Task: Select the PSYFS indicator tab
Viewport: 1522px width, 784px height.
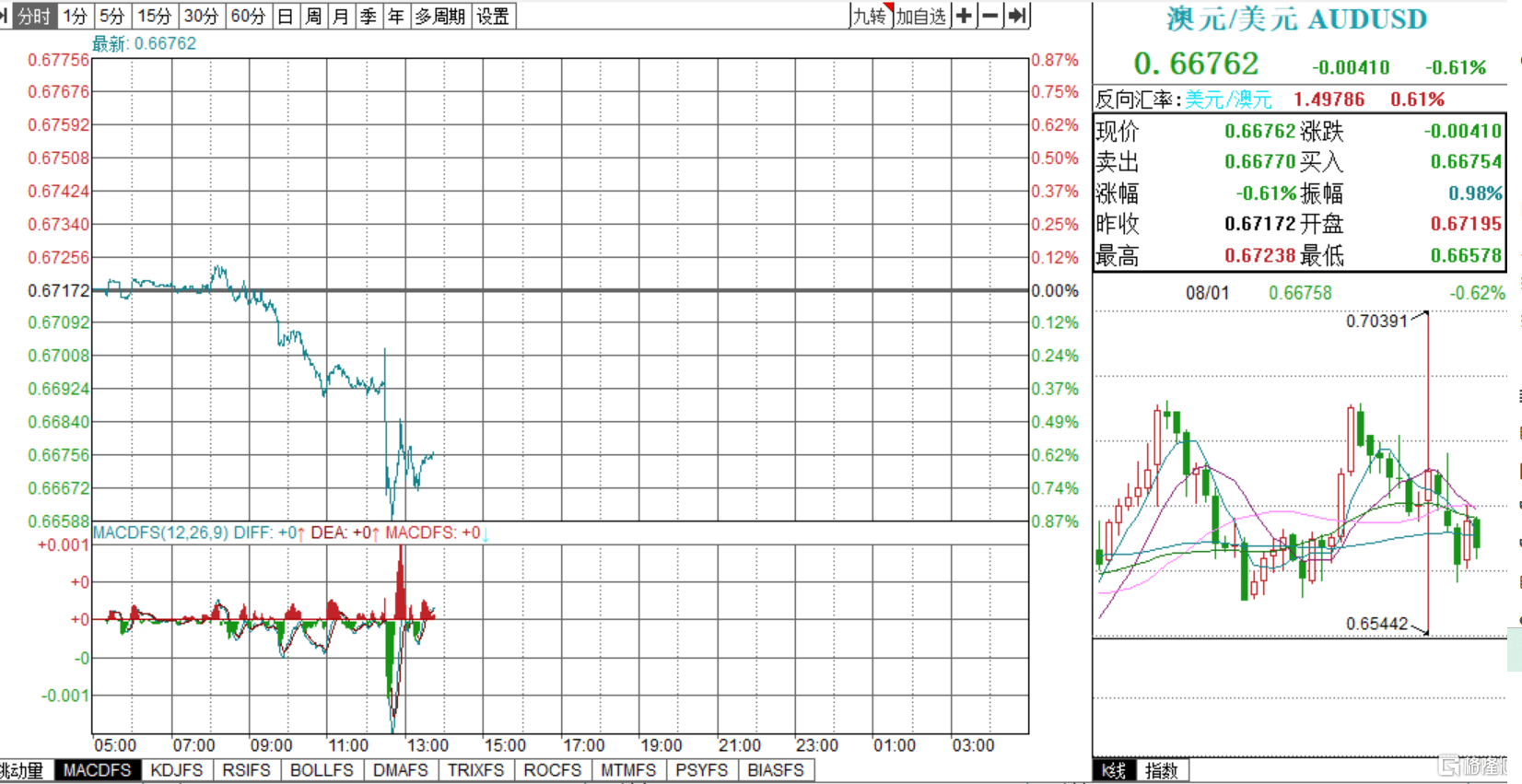Action: (702, 770)
